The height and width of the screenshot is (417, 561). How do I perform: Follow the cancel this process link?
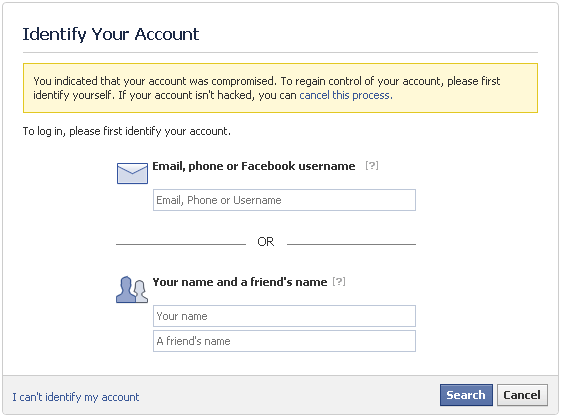pos(346,95)
